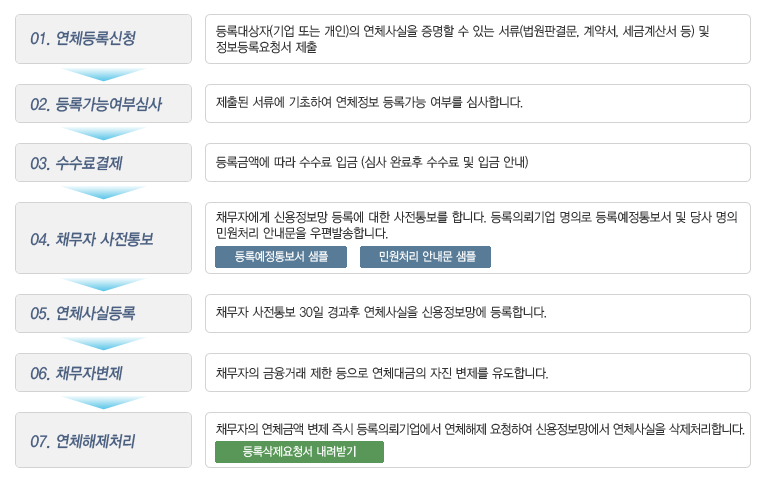770x482 pixels.
Task: Click the blue arrow below 등록가능여부심사
Action: pyautogui.click(x=104, y=133)
